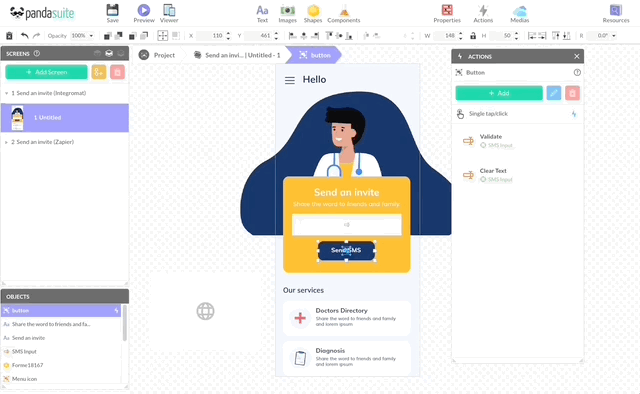
Task: Select the Single tap/click trigger row
Action: (x=518, y=114)
